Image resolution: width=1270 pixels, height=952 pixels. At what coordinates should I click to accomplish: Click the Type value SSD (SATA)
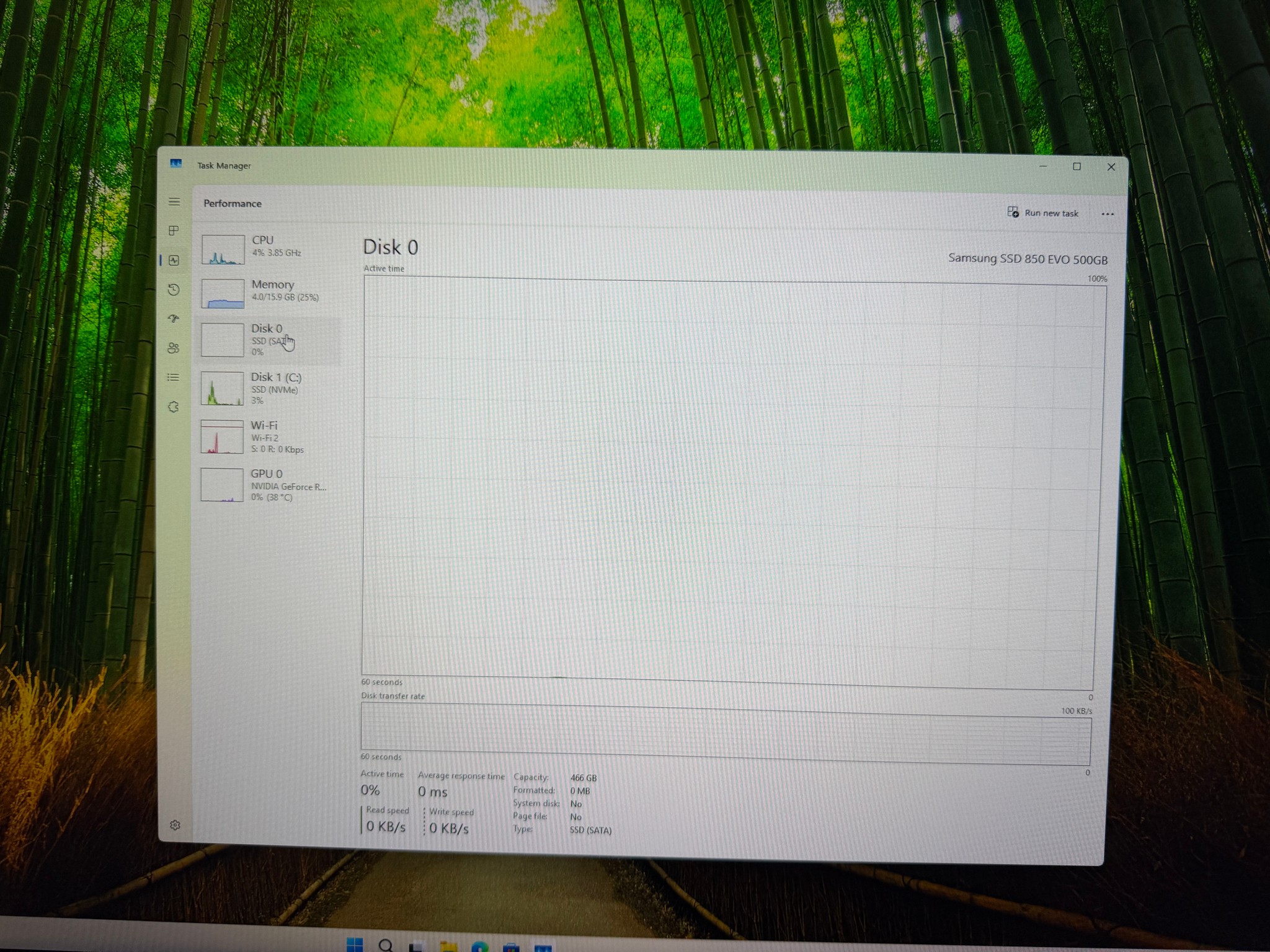590,831
